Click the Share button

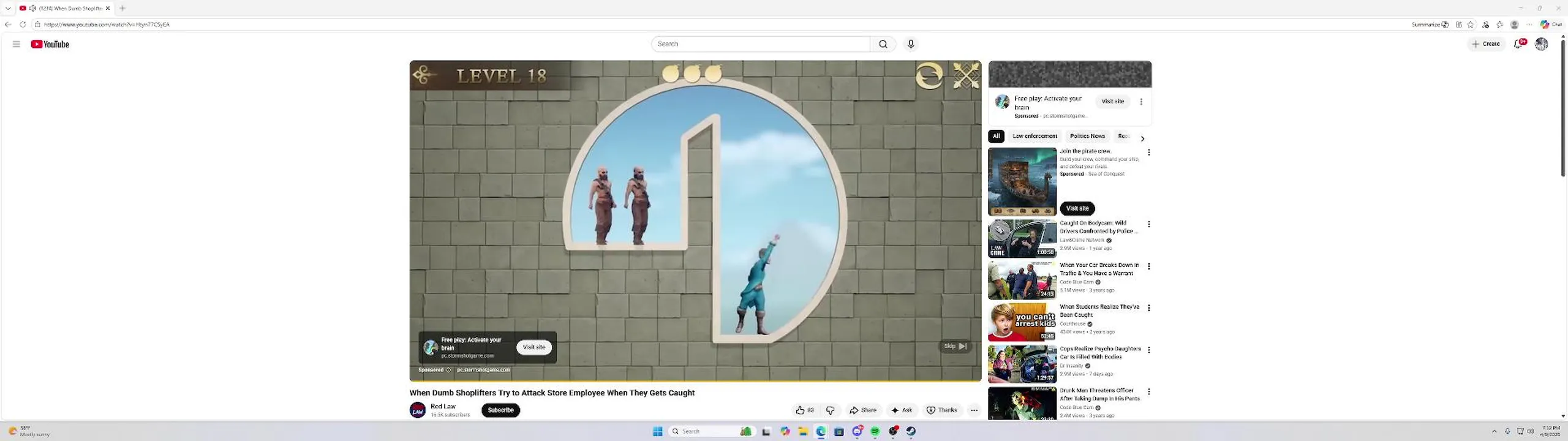tap(863, 410)
